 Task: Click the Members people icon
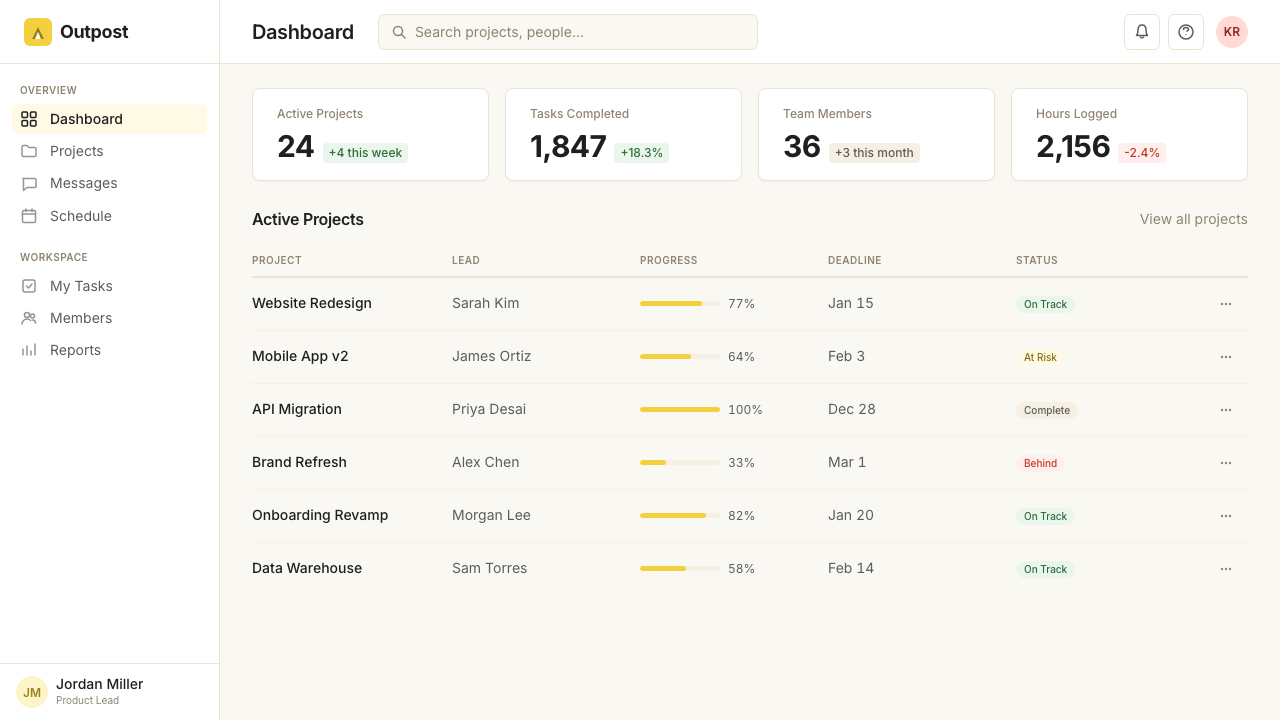coord(29,318)
